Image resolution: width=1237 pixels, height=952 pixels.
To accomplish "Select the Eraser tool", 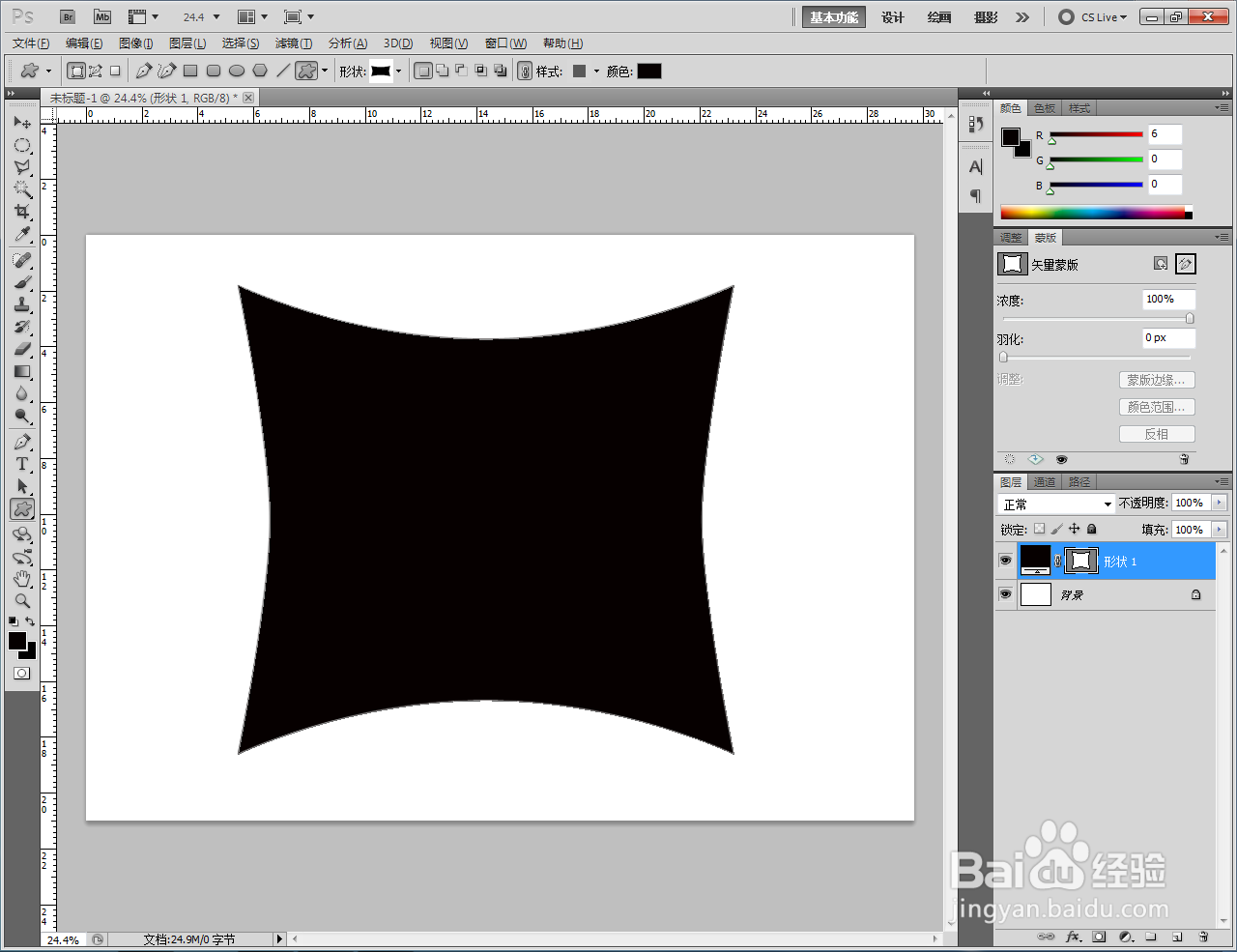I will 22,349.
